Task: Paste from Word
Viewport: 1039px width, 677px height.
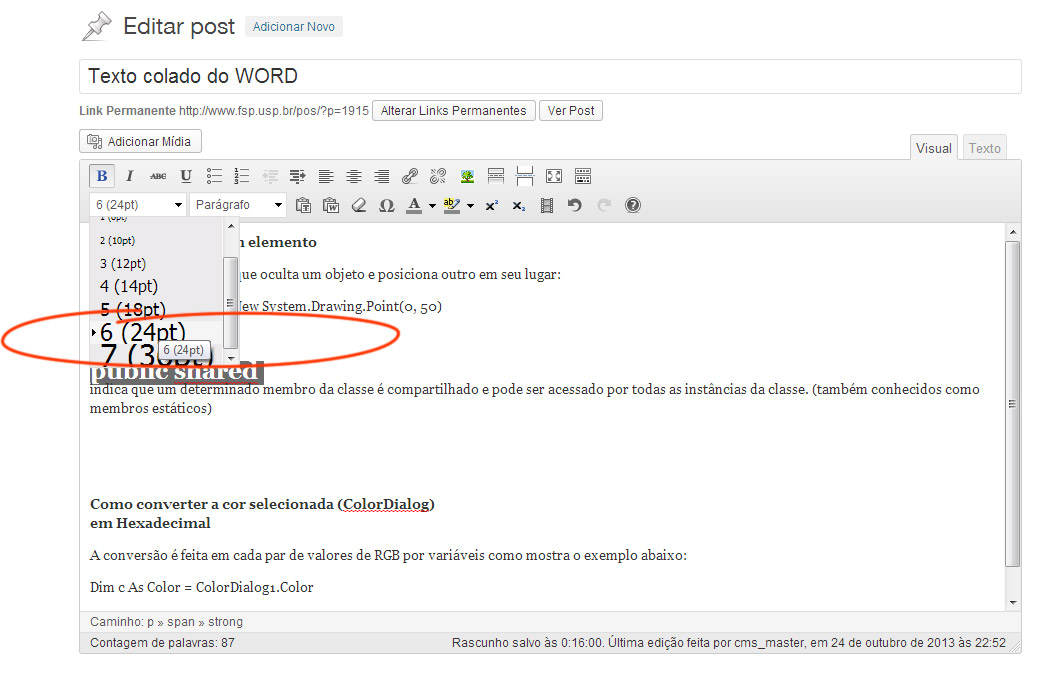Action: tap(331, 205)
